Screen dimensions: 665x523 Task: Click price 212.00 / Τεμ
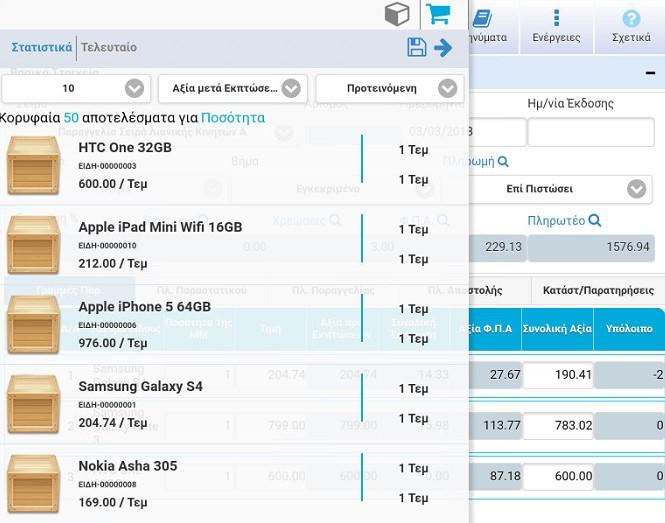[113, 263]
